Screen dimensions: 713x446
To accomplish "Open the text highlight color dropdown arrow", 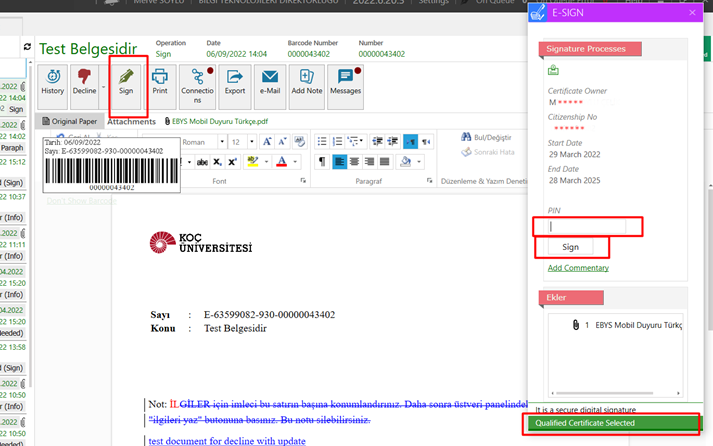I will [x=265, y=162].
